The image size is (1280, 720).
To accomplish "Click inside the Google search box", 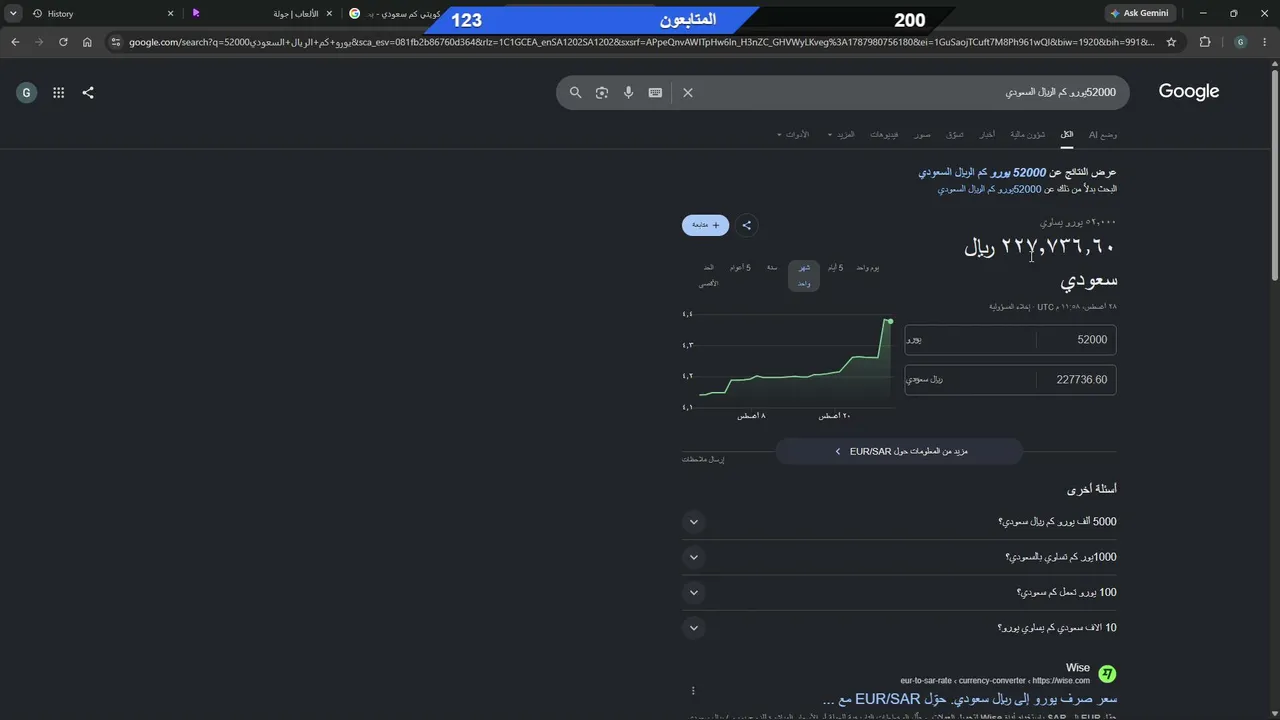I will click(x=900, y=92).
